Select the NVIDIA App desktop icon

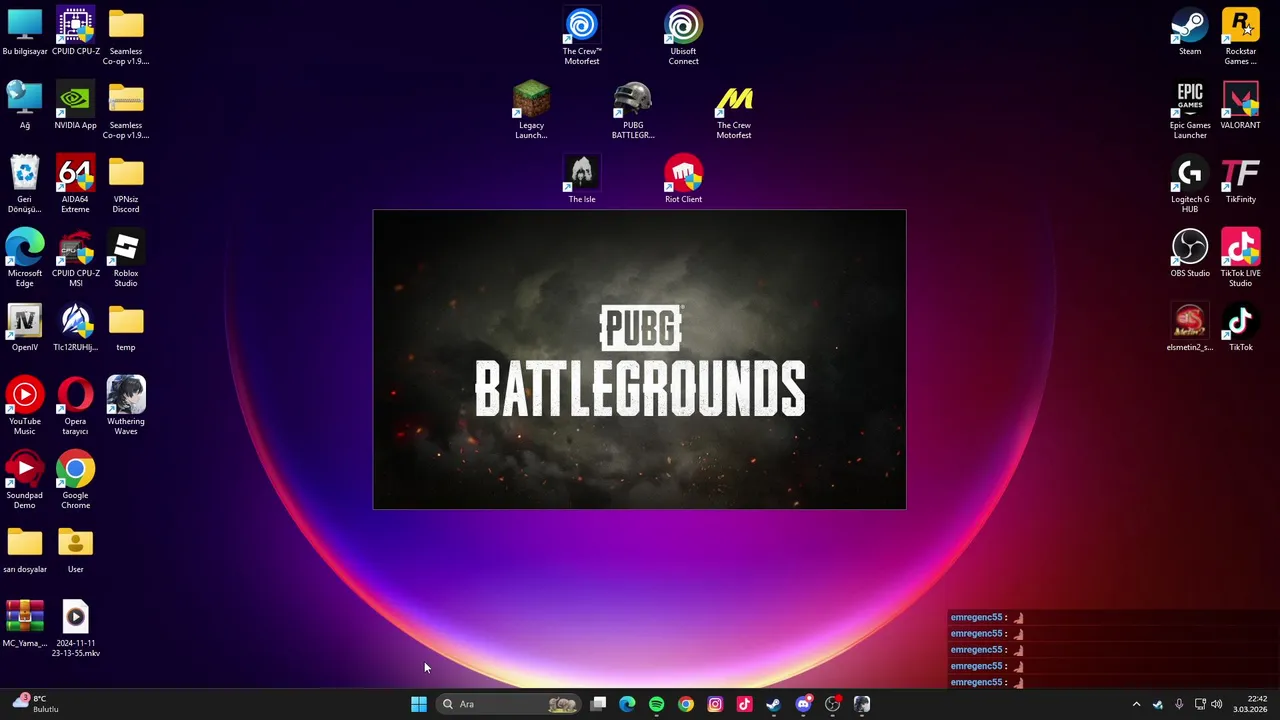pyautogui.click(x=76, y=105)
